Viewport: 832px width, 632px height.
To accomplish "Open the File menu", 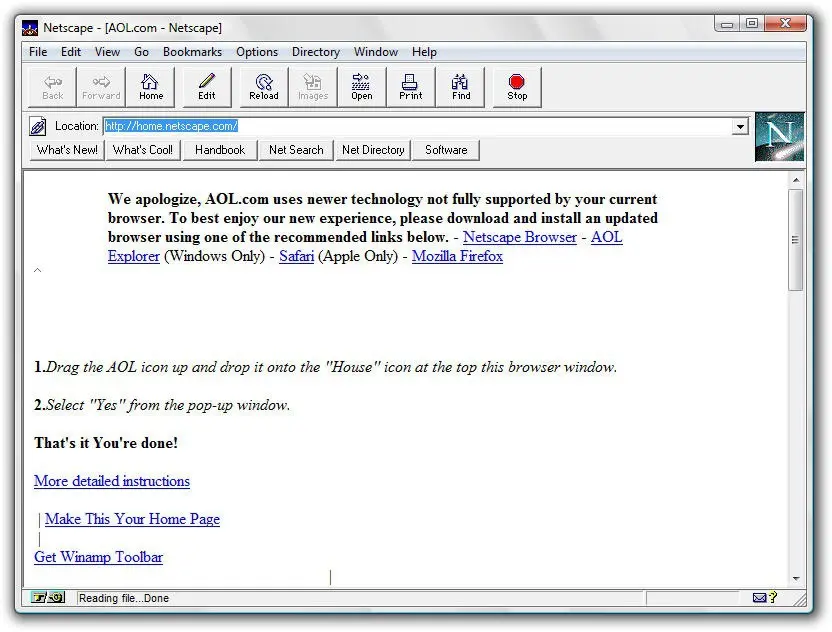I will (x=38, y=52).
